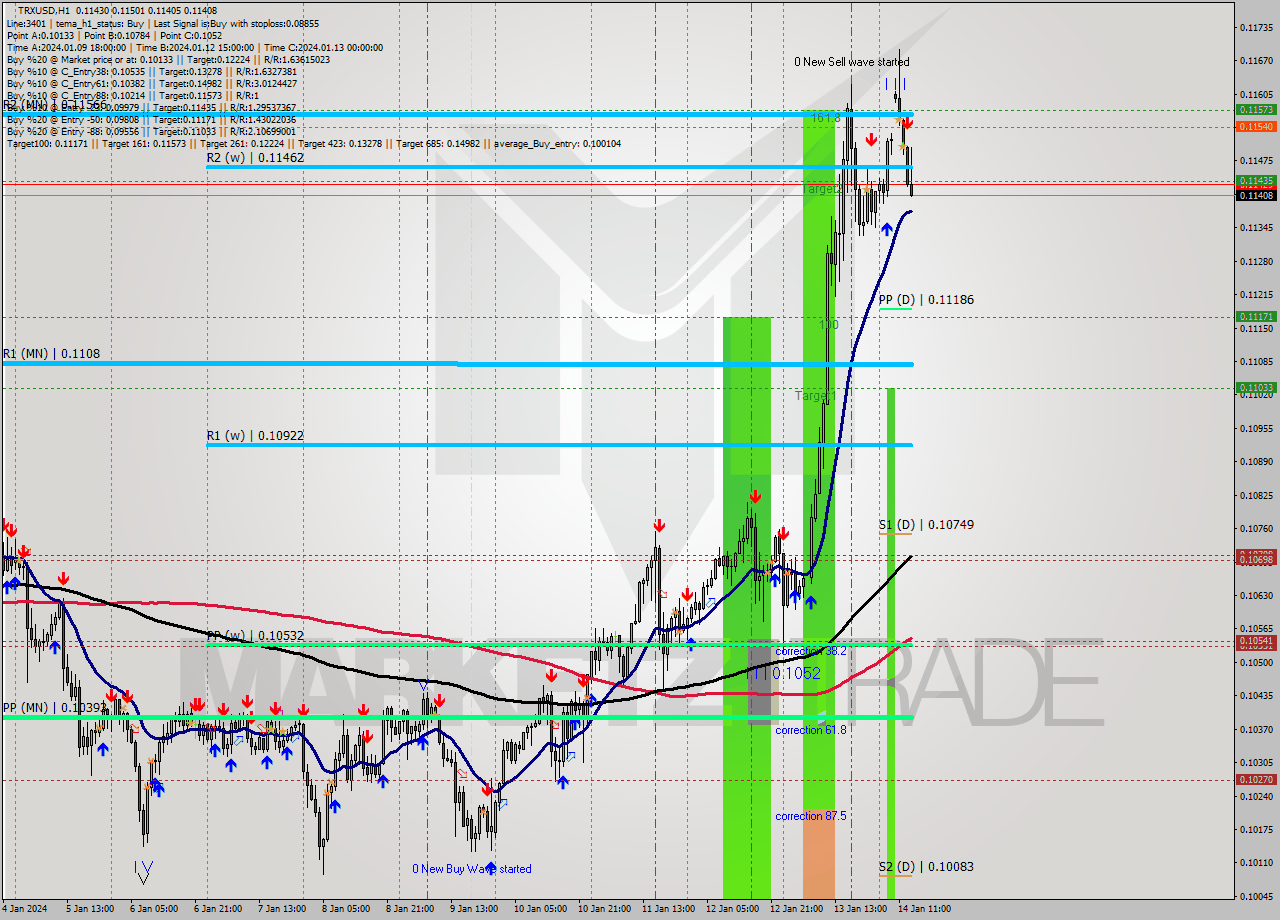Click the black 0.11408 current price tag
Screen dimensions: 1280x920
point(1256,195)
